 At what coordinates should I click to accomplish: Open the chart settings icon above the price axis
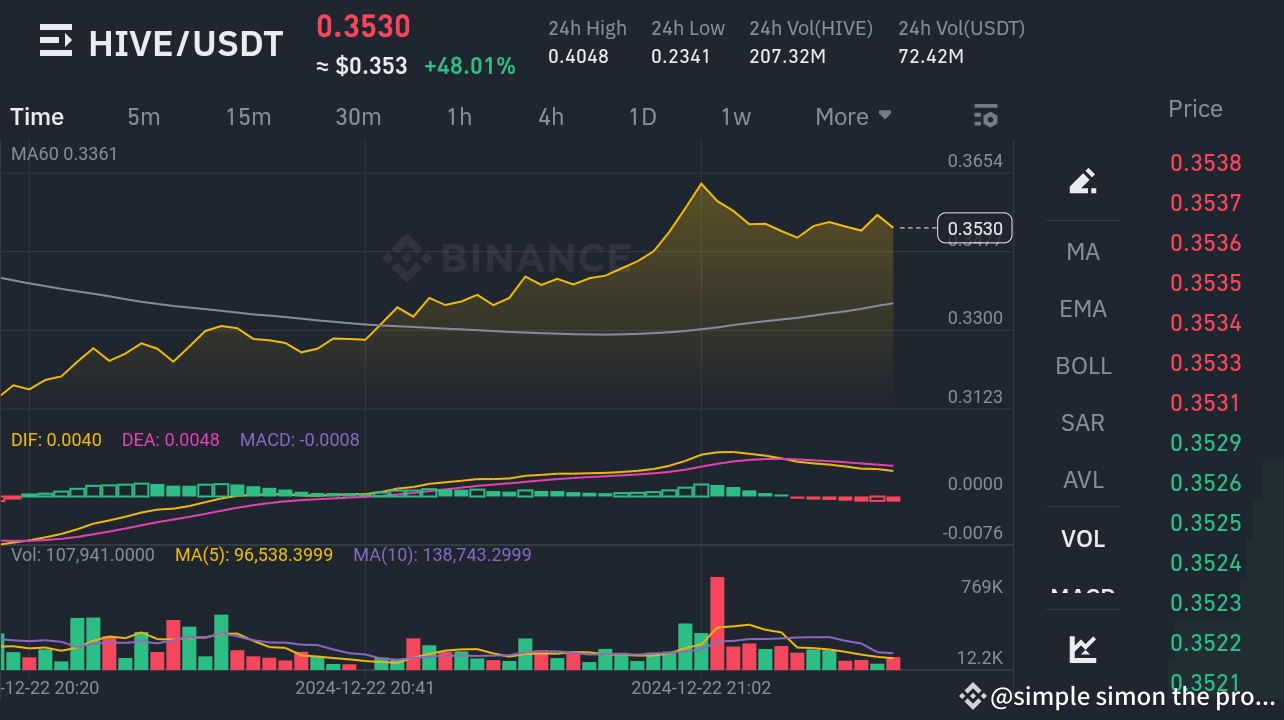(x=986, y=116)
